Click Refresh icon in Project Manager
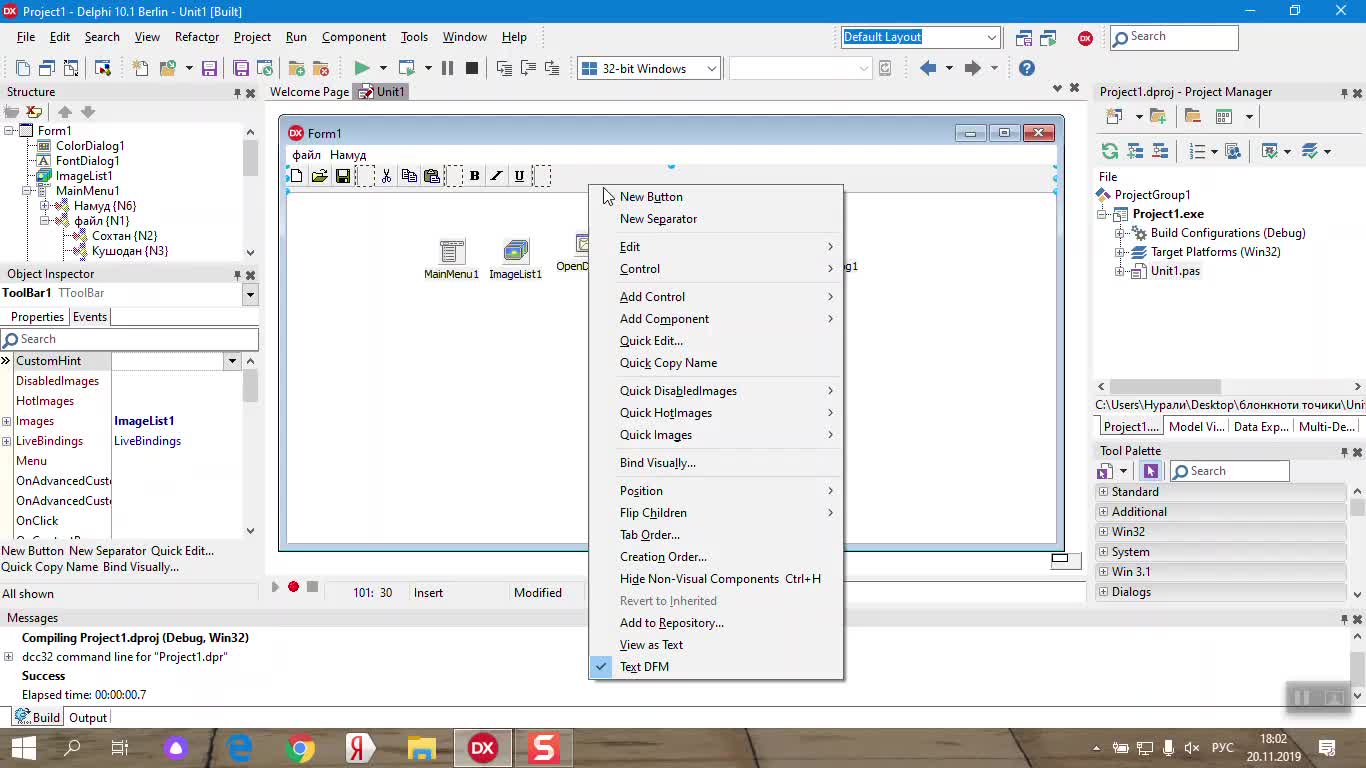Screen dimensions: 1366x768 [x=1110, y=151]
